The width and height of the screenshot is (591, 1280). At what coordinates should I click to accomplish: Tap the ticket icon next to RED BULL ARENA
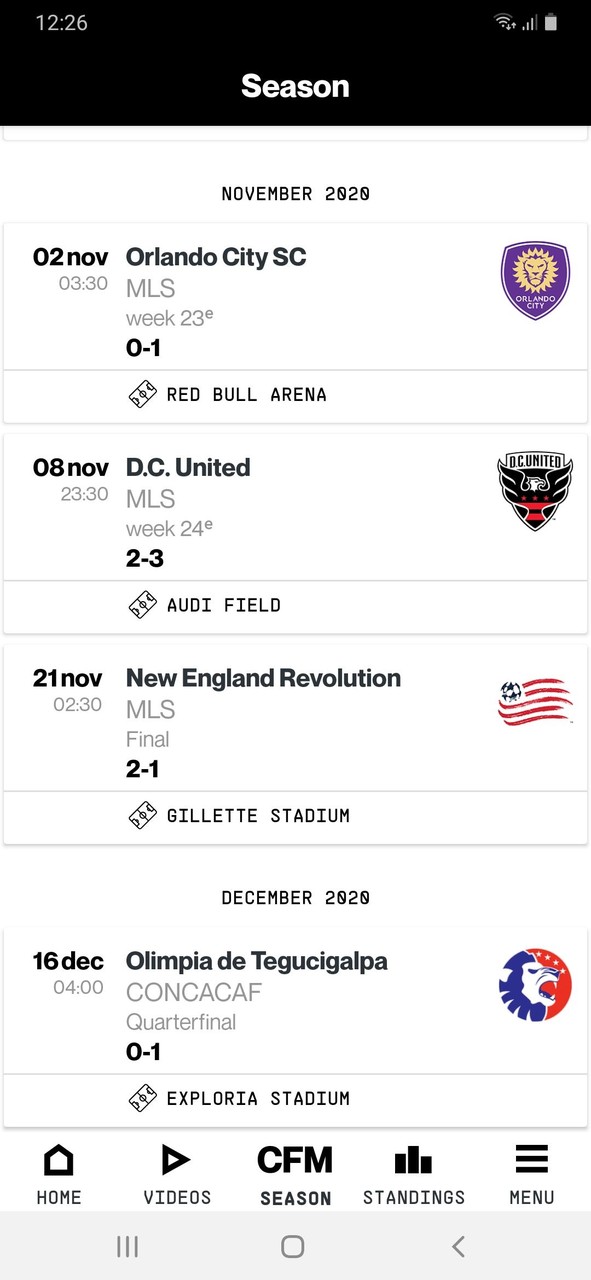pyautogui.click(x=144, y=394)
